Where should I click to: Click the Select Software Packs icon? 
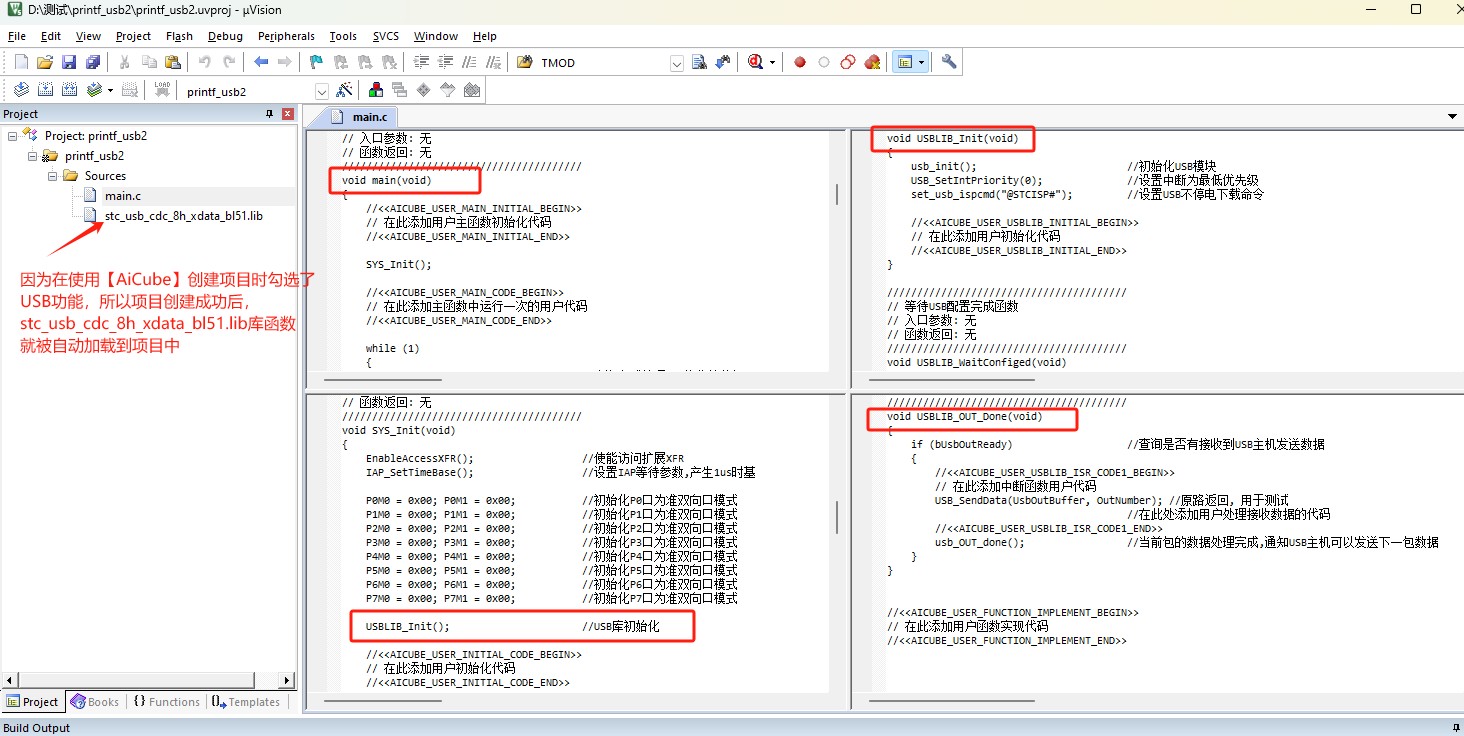pos(448,90)
